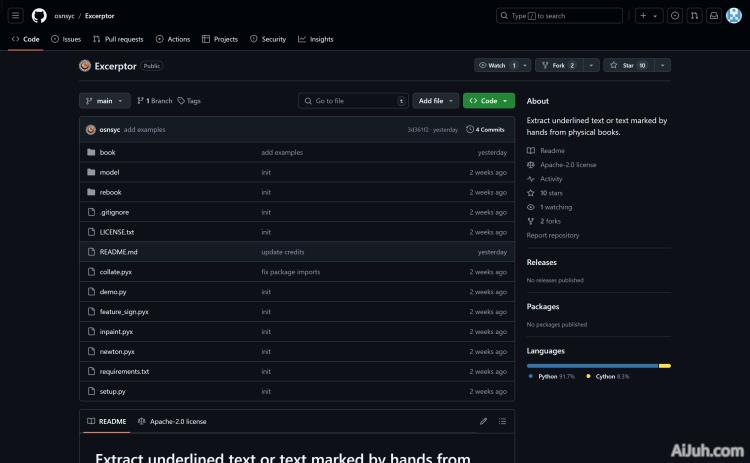Expand the main branch dropdown
Image resolution: width=750 pixels, height=463 pixels.
(x=104, y=101)
